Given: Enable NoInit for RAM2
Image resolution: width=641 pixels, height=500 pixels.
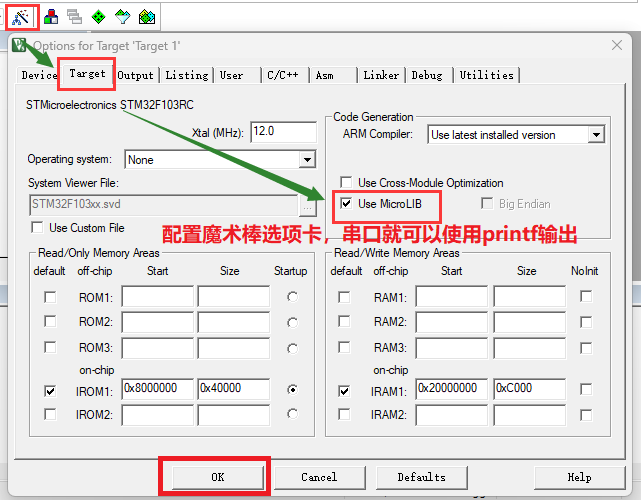Looking at the screenshot, I should tap(586, 323).
